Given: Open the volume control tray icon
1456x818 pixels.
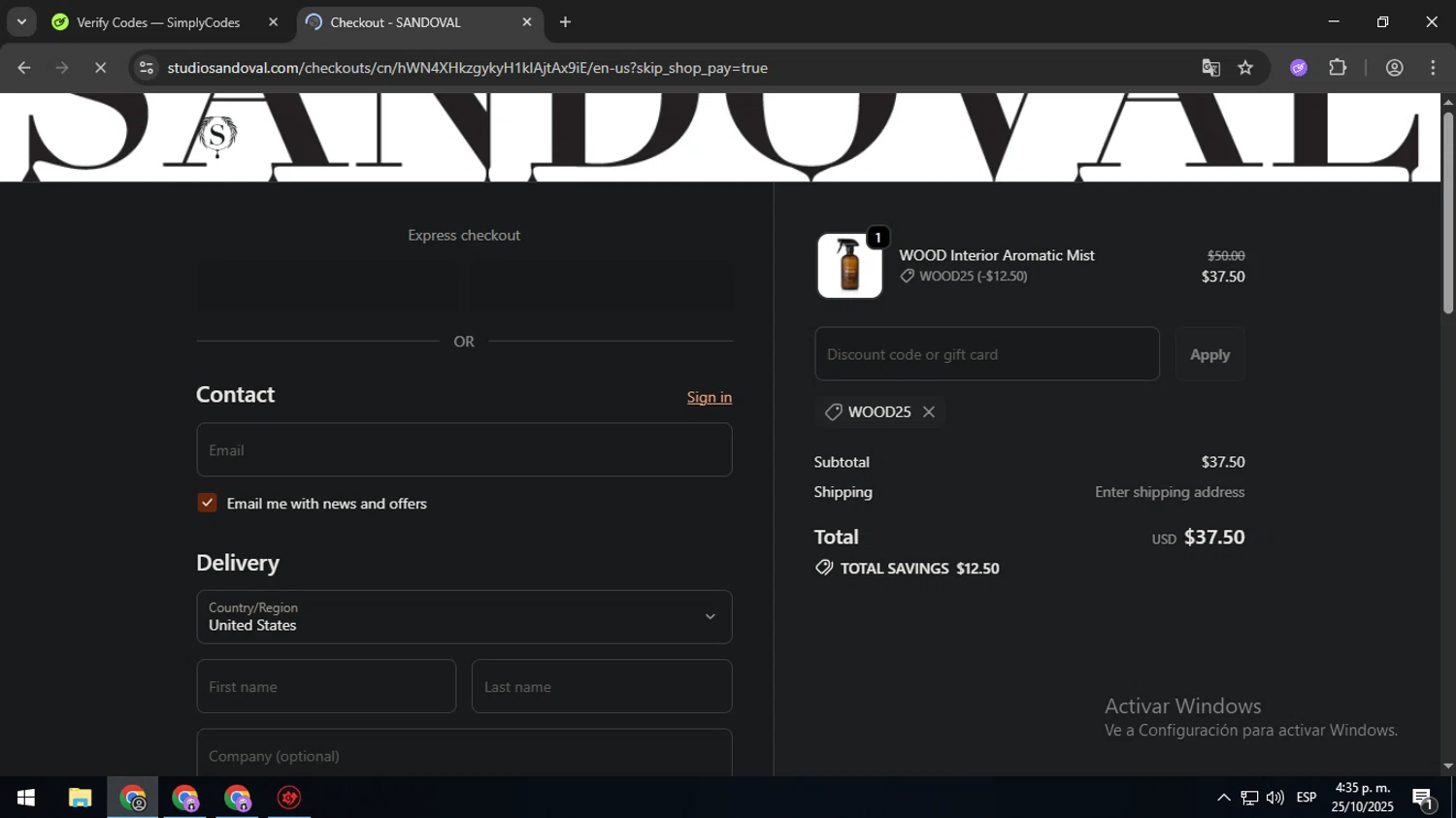Looking at the screenshot, I should tap(1275, 798).
